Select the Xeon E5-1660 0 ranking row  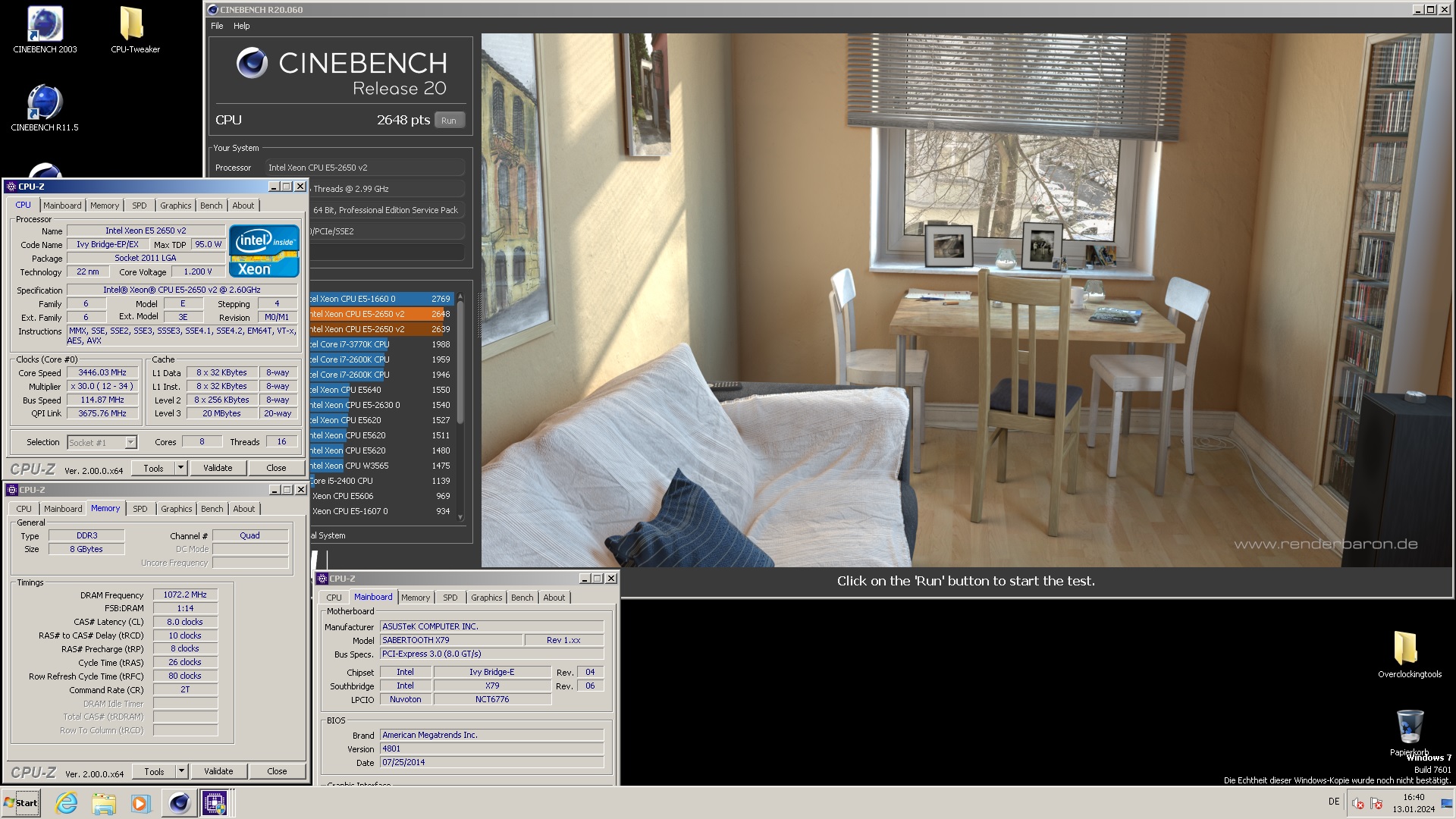coord(381,299)
